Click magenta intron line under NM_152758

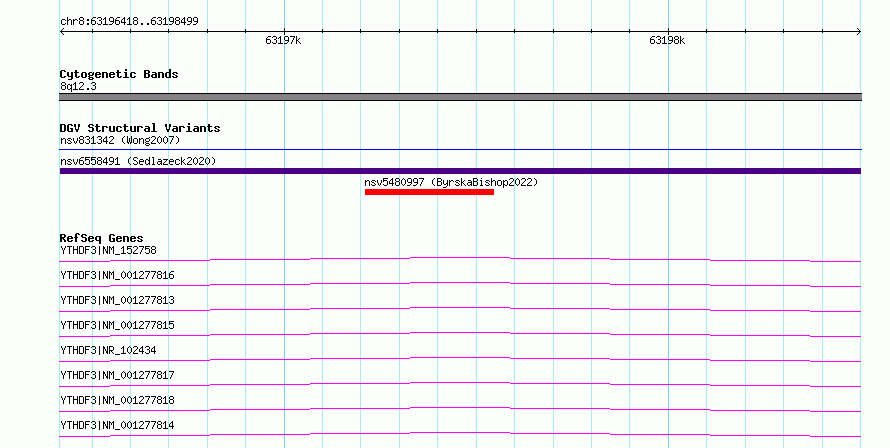[x=460, y=259]
